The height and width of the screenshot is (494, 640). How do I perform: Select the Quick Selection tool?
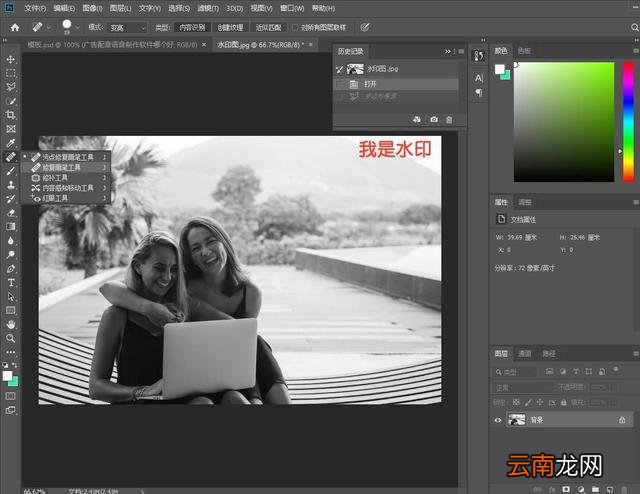coord(11,101)
